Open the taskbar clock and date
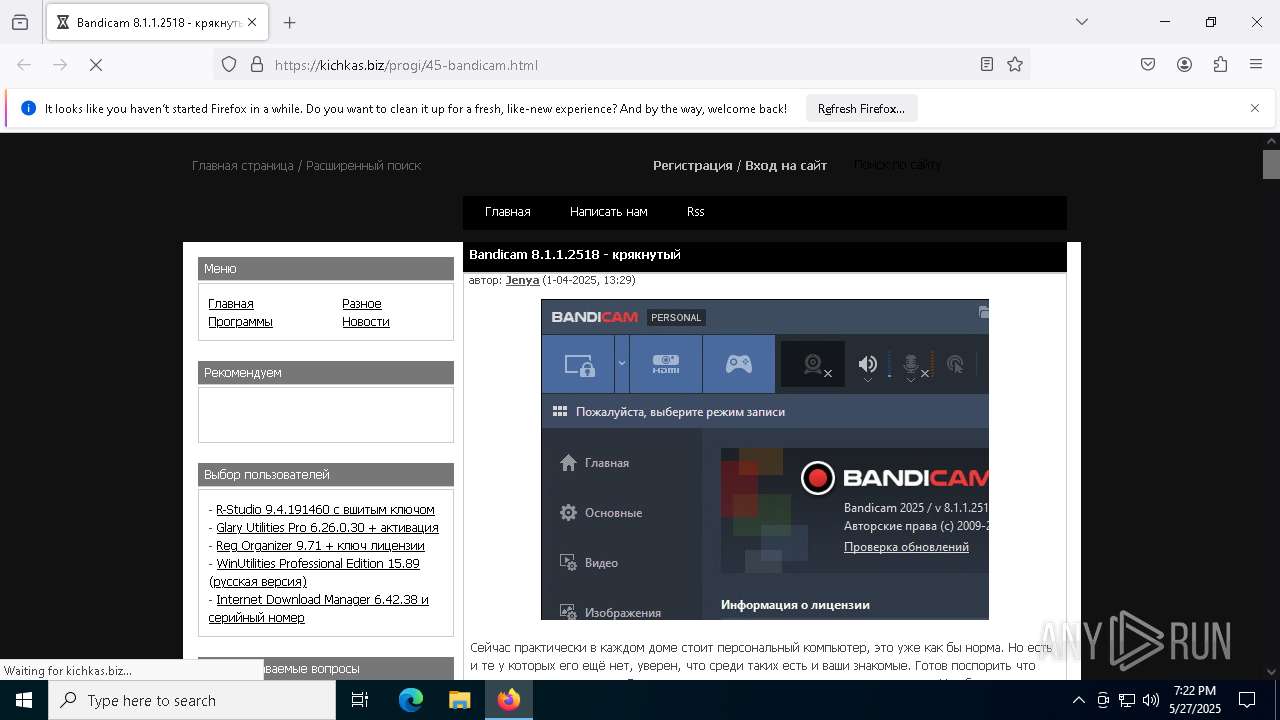The height and width of the screenshot is (720, 1280). pos(1195,700)
